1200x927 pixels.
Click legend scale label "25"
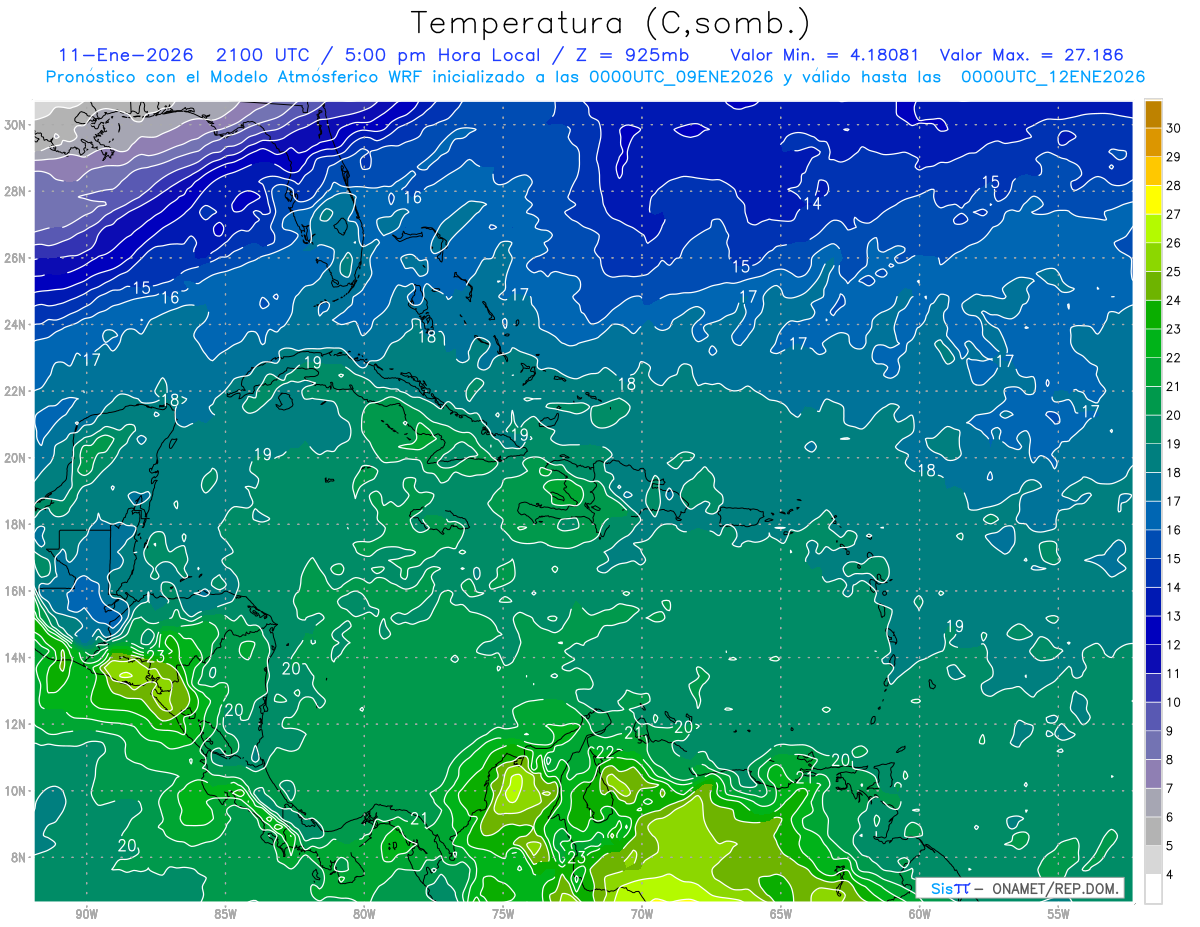(1174, 271)
